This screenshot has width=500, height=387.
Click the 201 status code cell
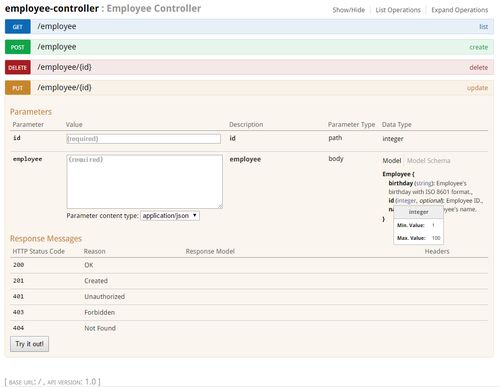click(18, 281)
